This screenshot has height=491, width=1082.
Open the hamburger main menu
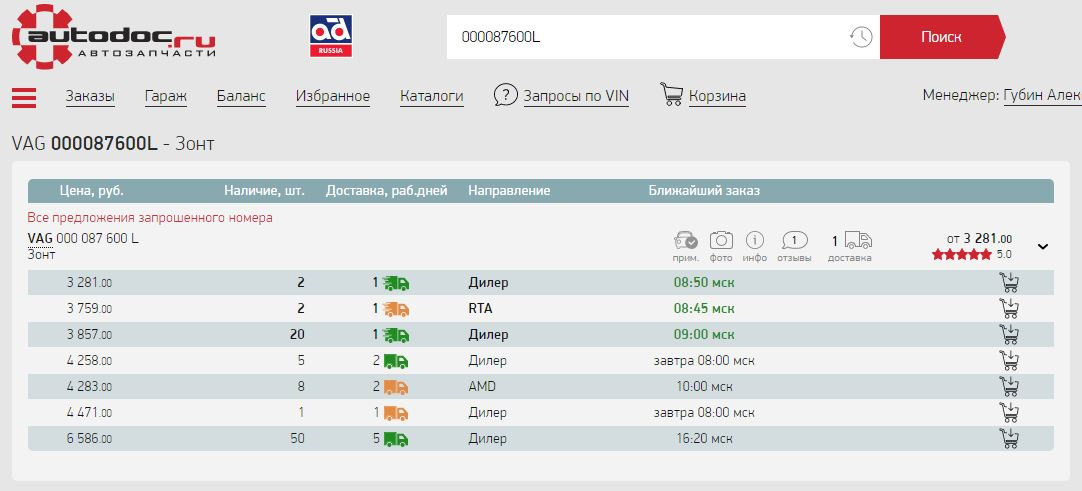click(24, 98)
